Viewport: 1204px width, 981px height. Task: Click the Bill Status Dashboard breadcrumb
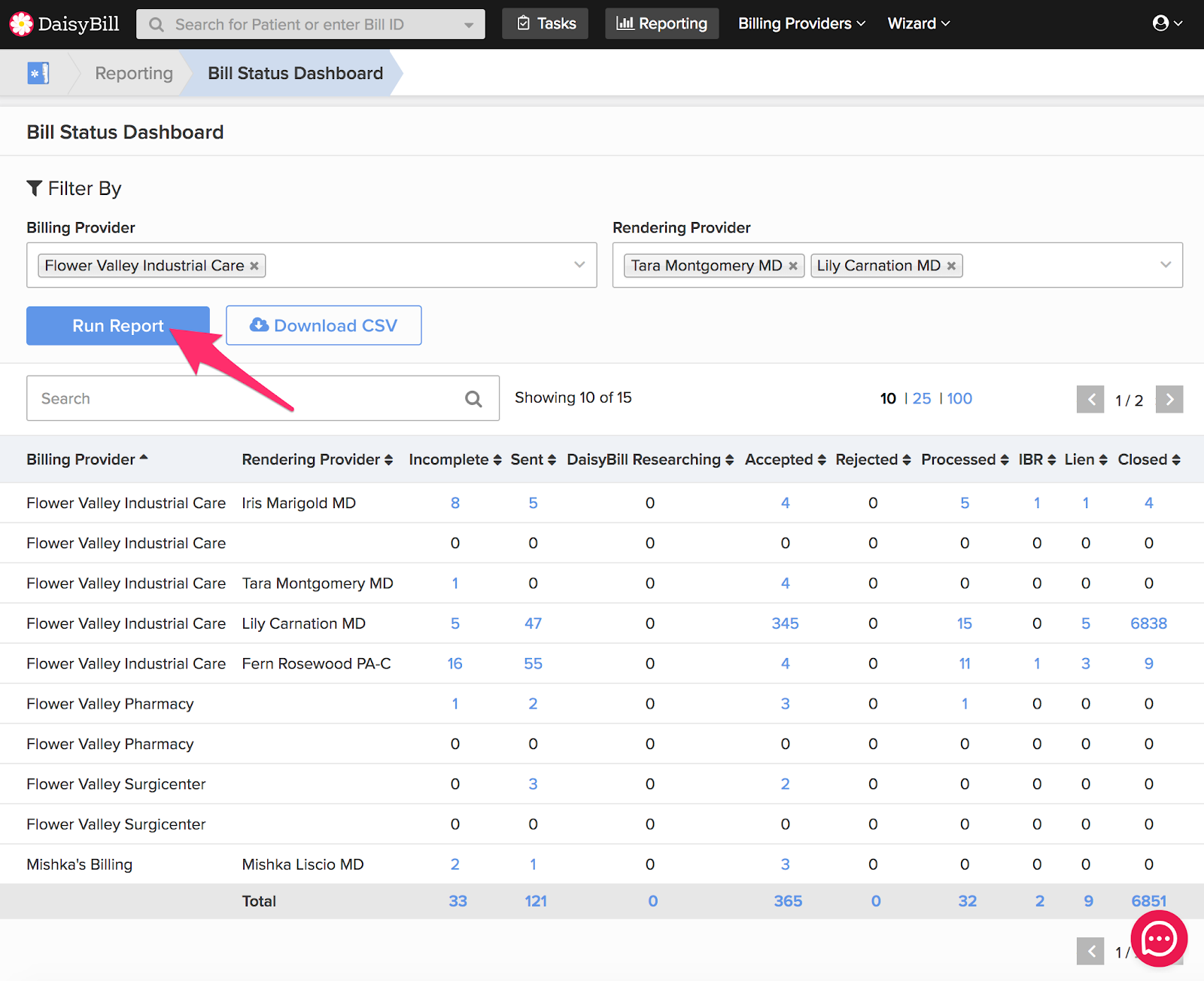pos(295,73)
